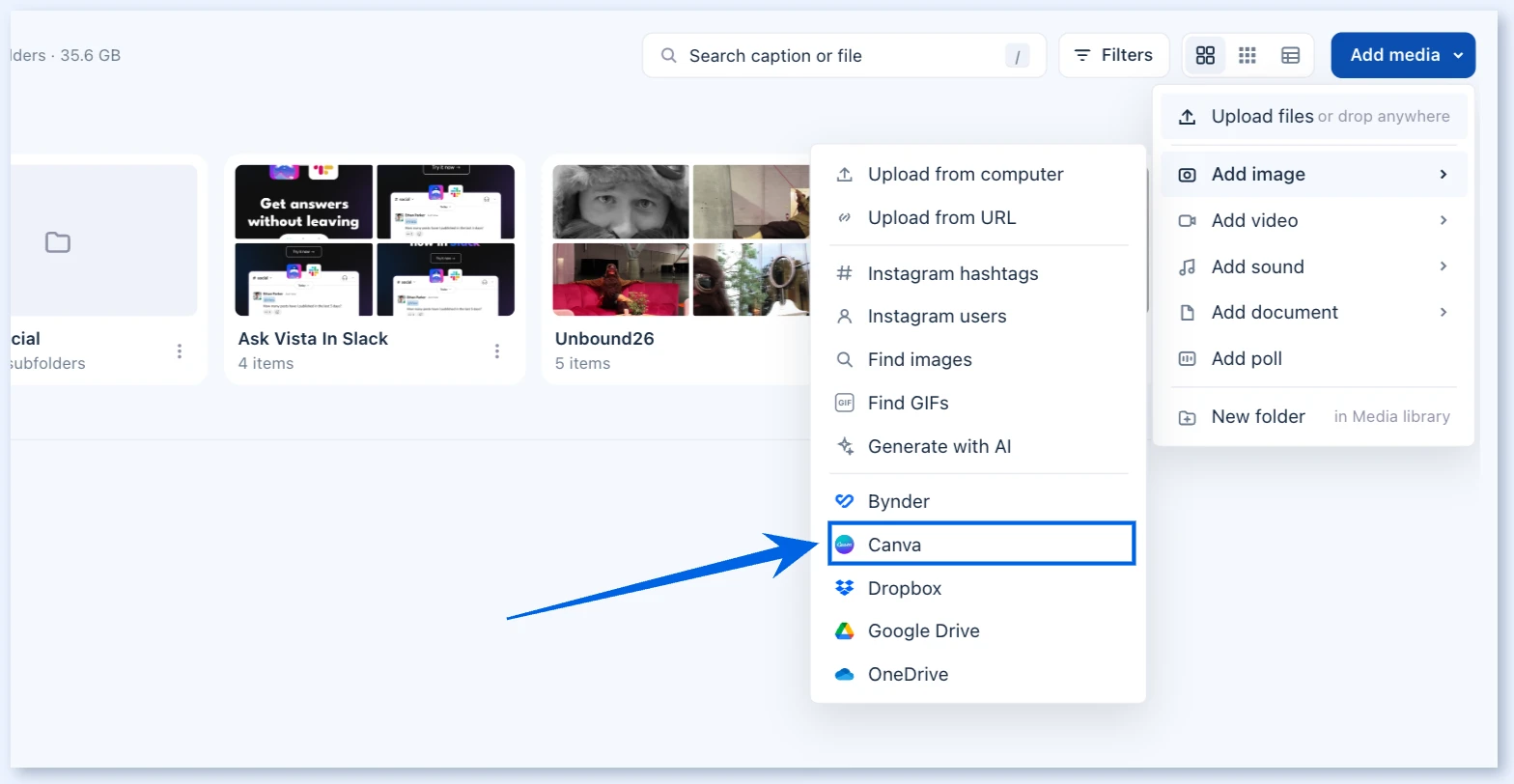Switch to large grid view icon
This screenshot has width=1514, height=784.
point(1205,55)
